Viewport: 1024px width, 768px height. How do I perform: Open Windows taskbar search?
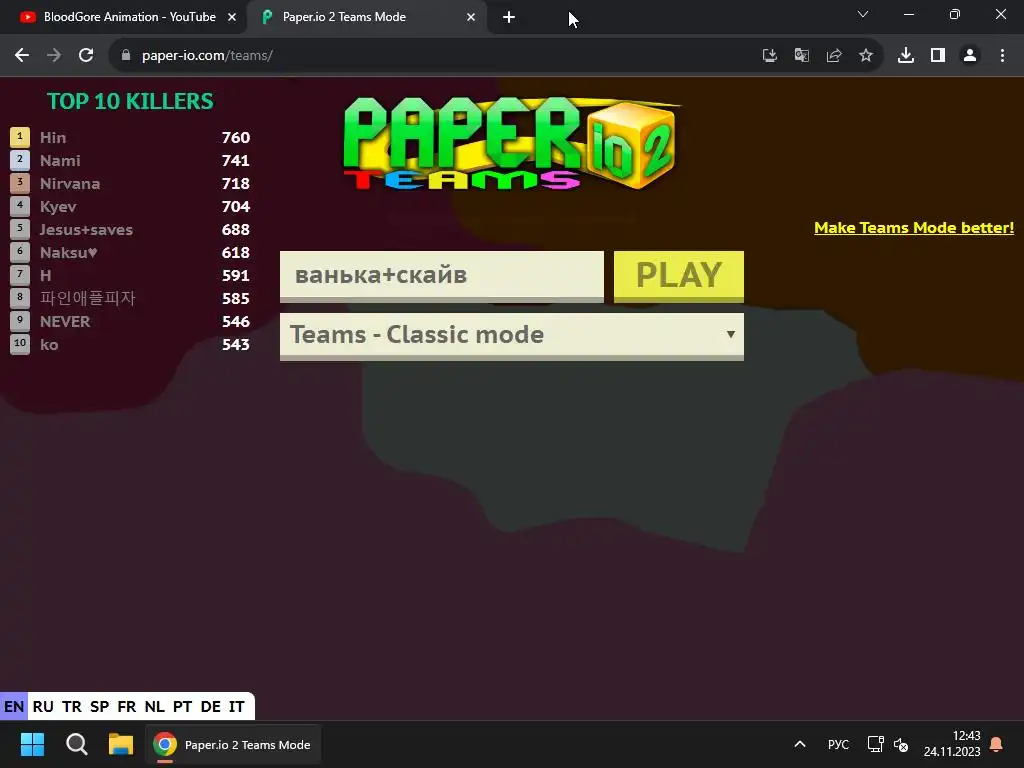point(76,744)
